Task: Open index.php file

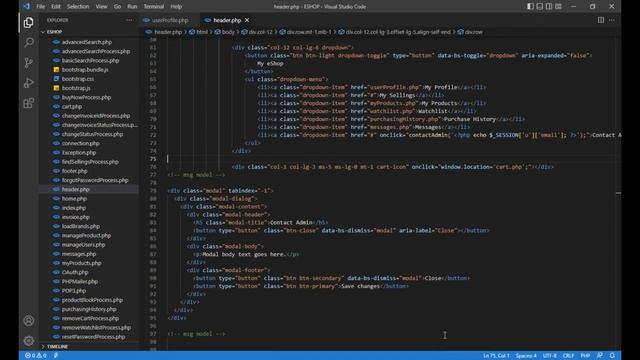Action: point(73,208)
